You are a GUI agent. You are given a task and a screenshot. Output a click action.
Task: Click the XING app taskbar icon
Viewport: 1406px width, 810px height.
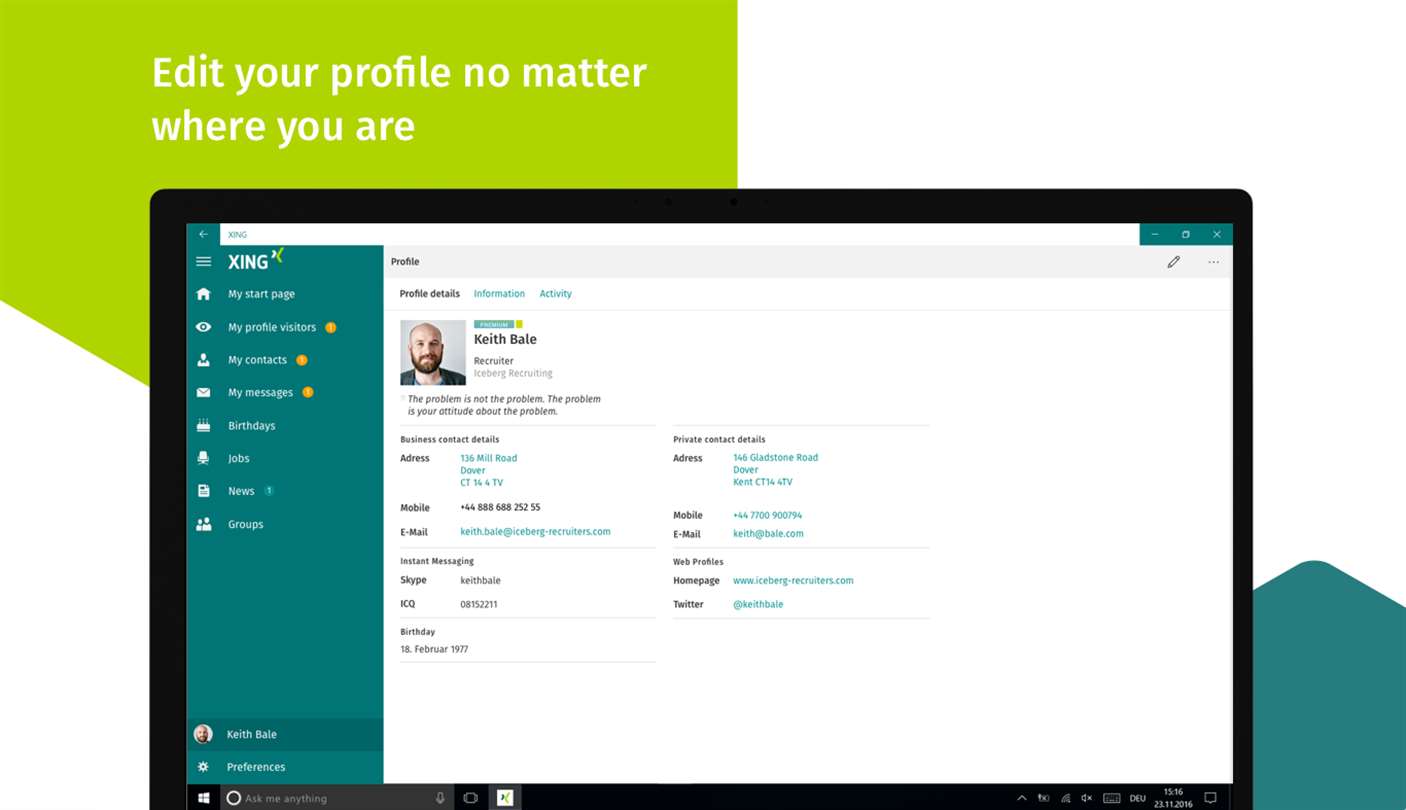tap(506, 798)
